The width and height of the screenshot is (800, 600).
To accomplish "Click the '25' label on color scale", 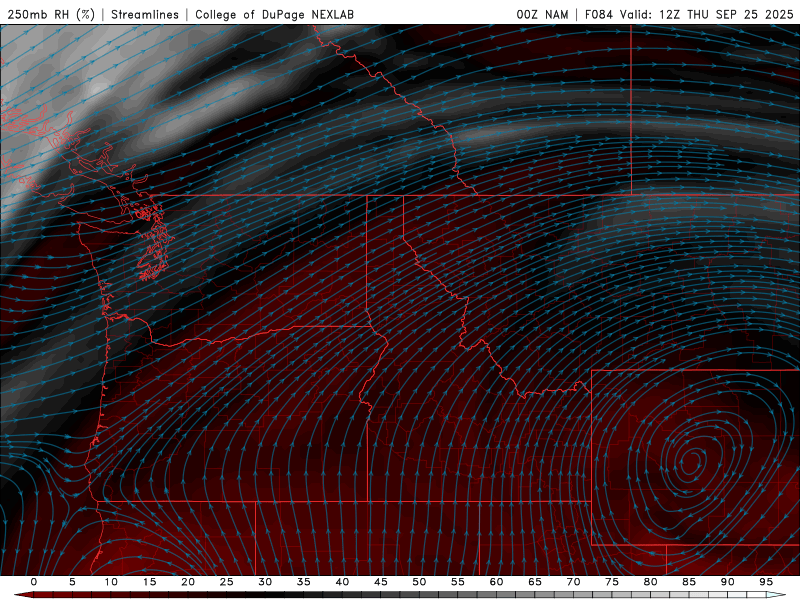I will click(226, 582).
